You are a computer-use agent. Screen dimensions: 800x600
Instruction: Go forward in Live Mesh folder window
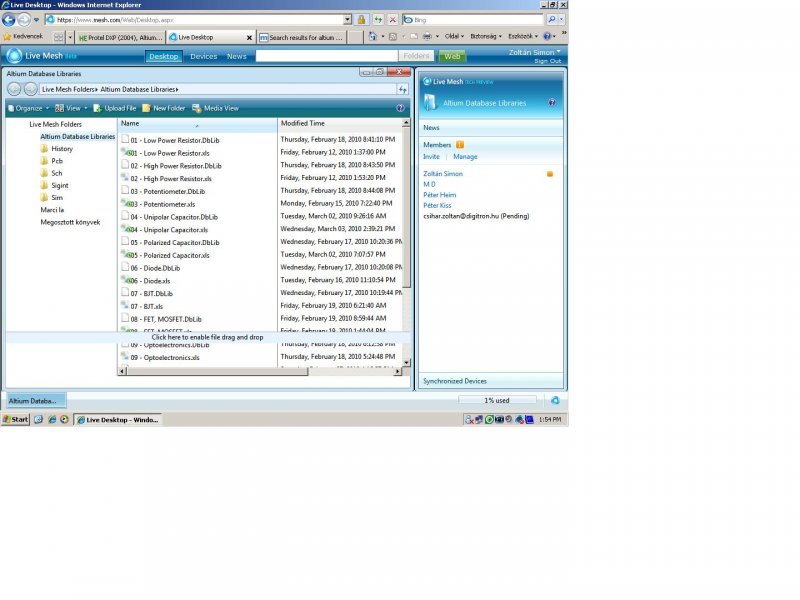(31, 89)
